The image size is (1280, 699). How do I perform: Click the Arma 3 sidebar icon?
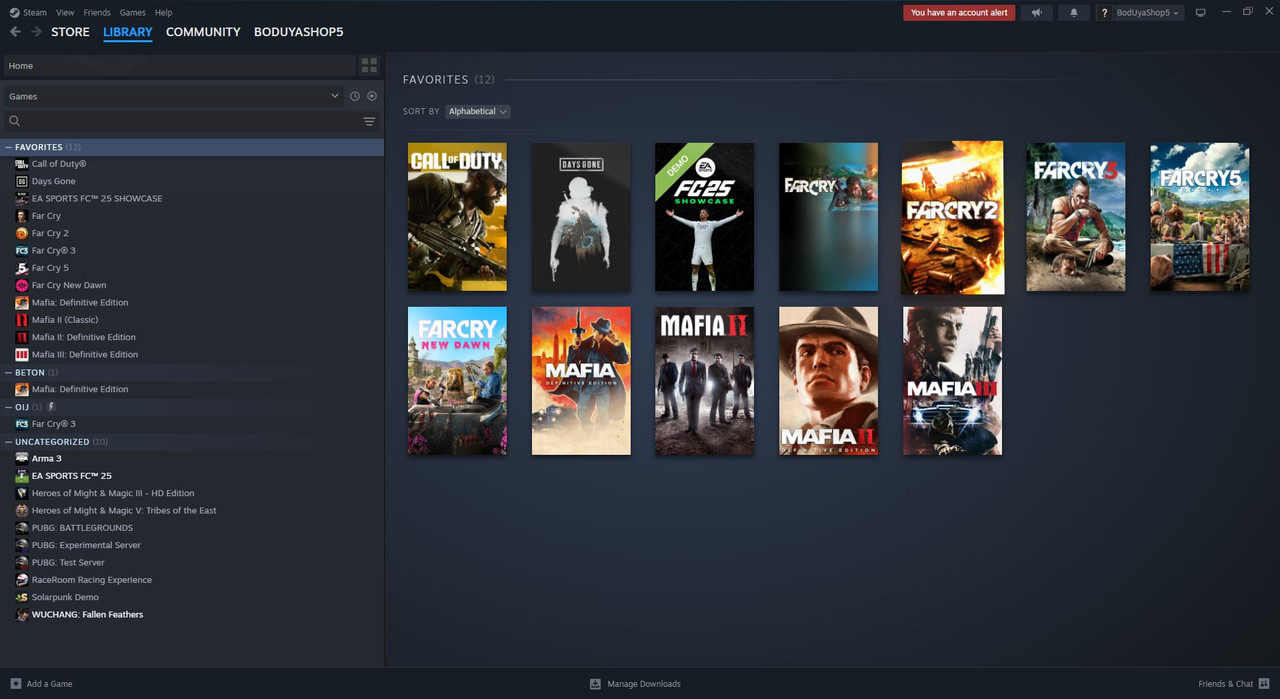click(22, 458)
